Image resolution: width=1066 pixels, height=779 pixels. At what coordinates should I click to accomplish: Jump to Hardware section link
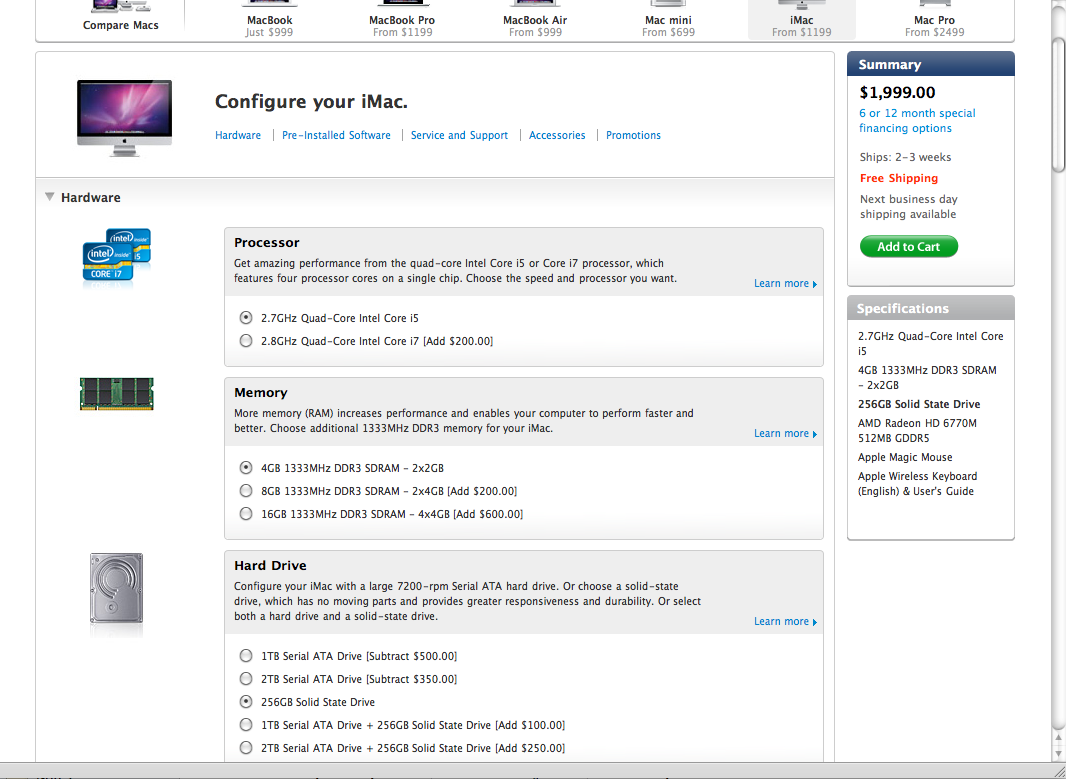[238, 135]
